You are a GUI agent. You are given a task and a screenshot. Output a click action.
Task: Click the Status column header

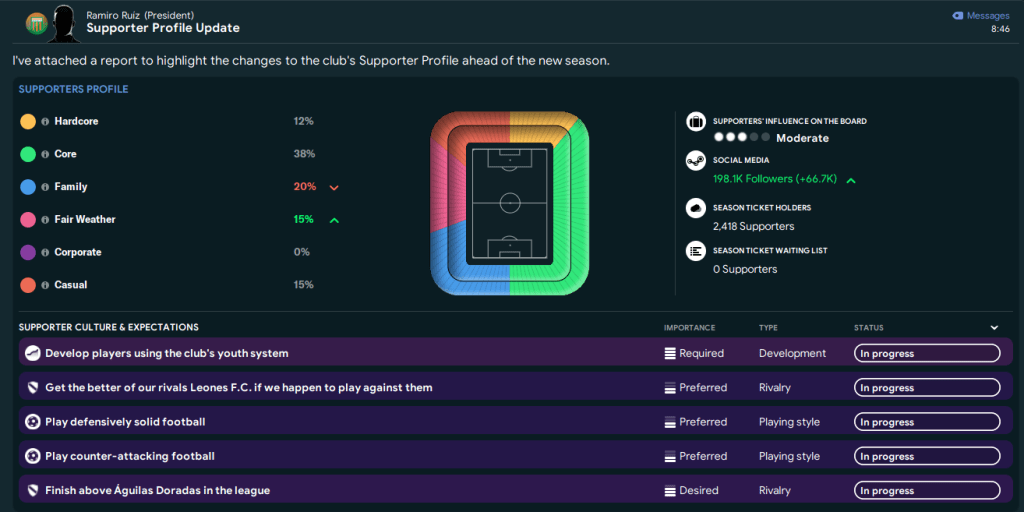[868, 327]
